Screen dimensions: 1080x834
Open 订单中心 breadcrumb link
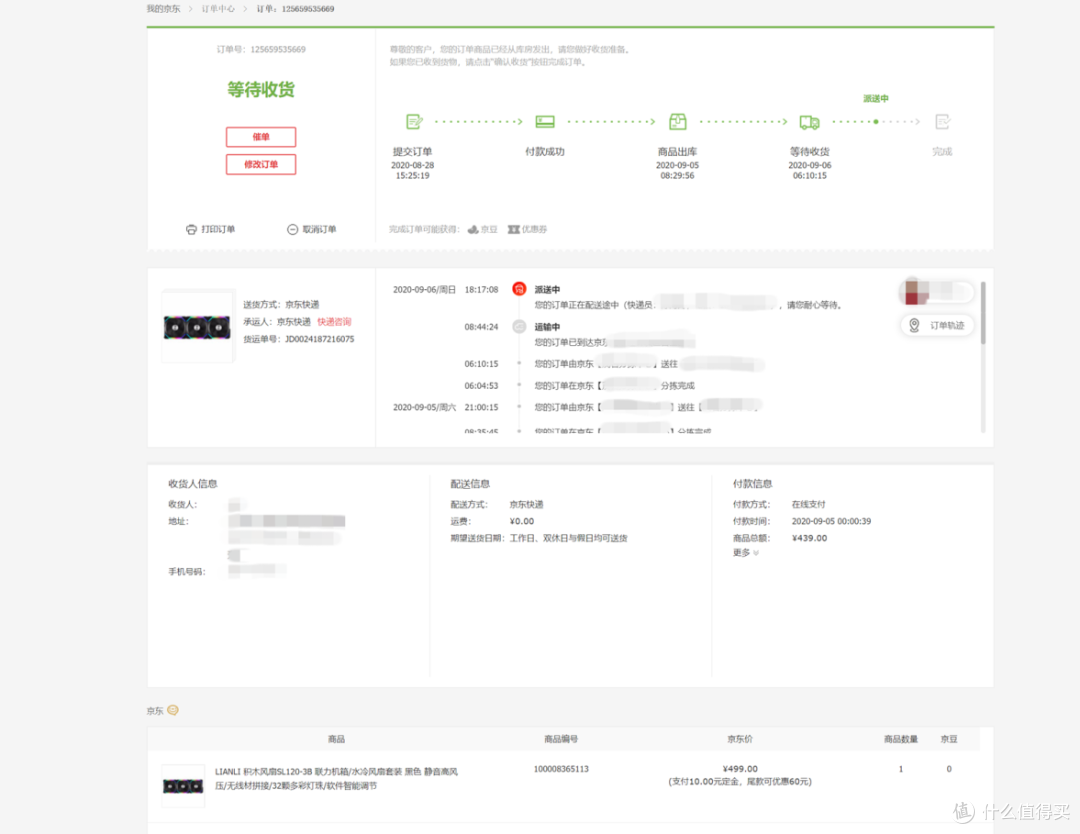218,9
